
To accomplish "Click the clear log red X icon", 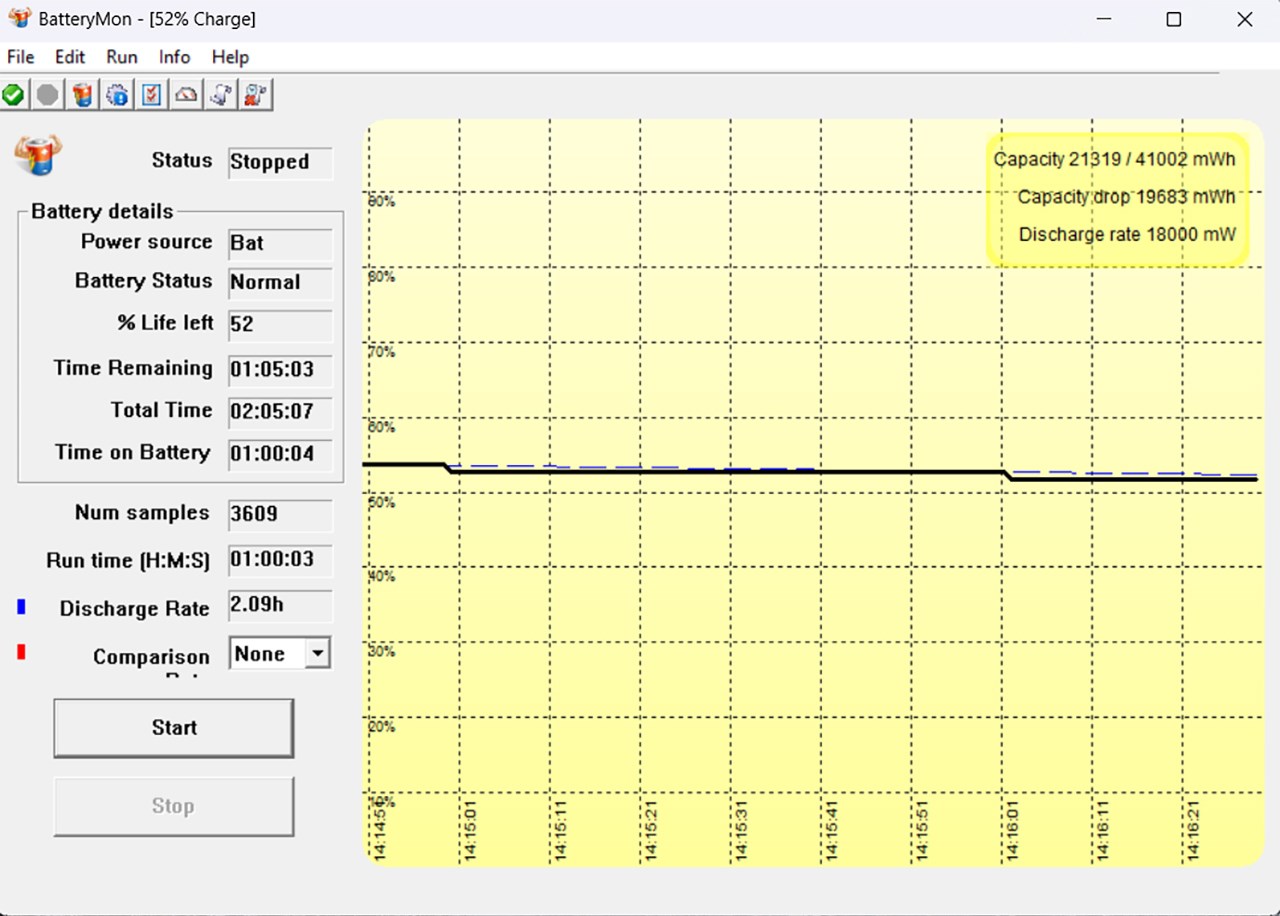I will (255, 95).
